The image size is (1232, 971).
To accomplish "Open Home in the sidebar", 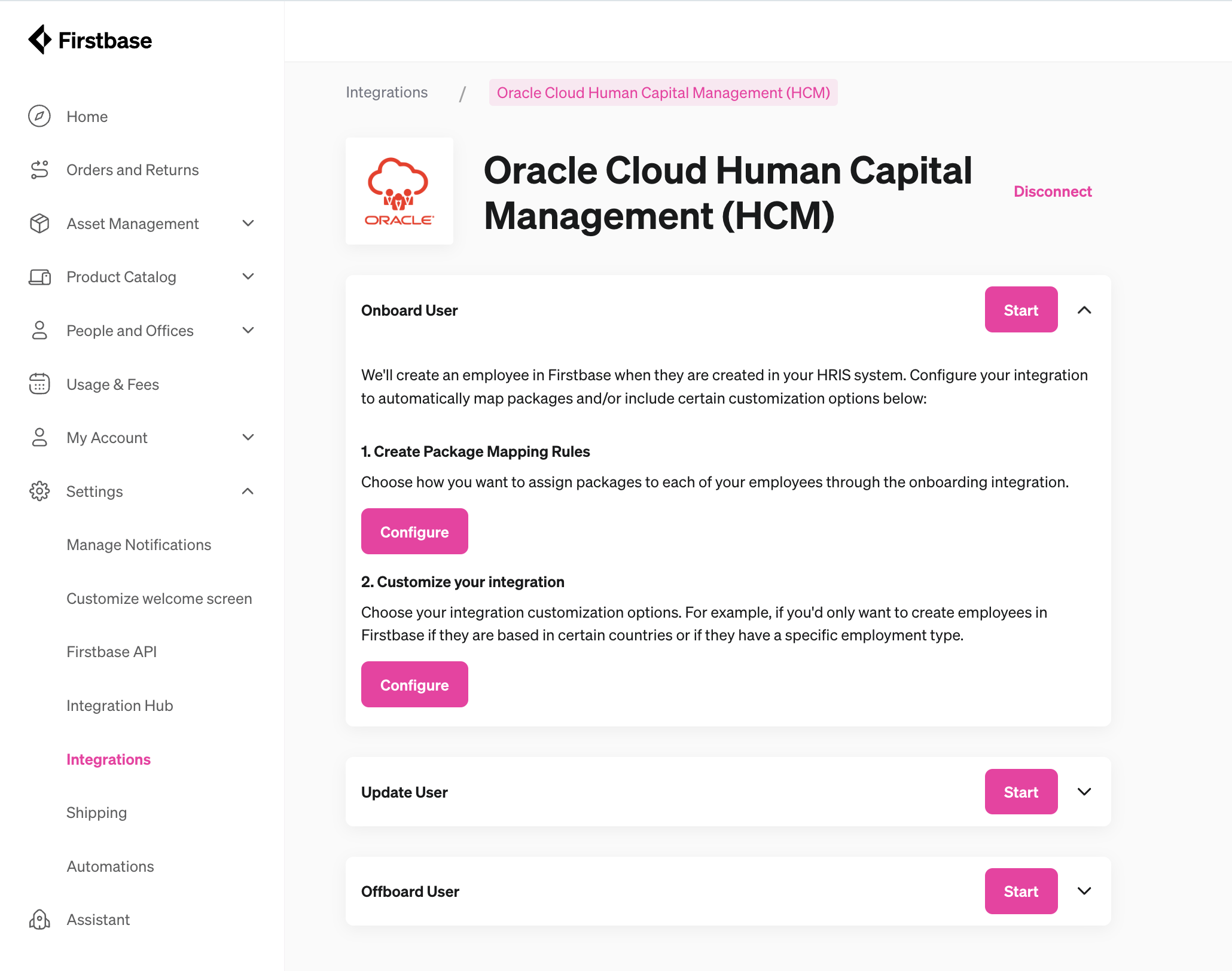I will [87, 117].
